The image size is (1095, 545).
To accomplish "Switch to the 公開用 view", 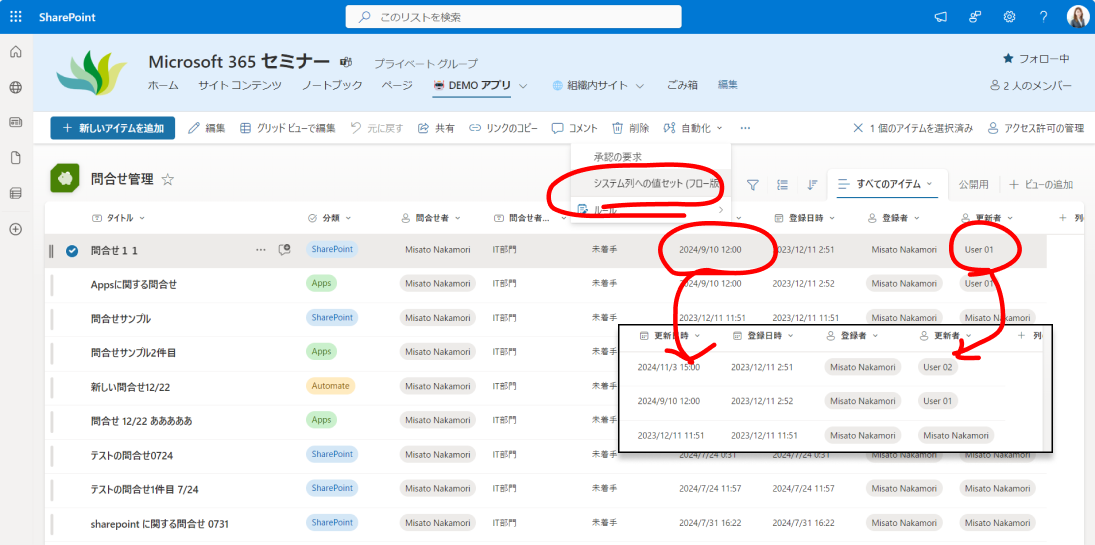I will pos(973,184).
